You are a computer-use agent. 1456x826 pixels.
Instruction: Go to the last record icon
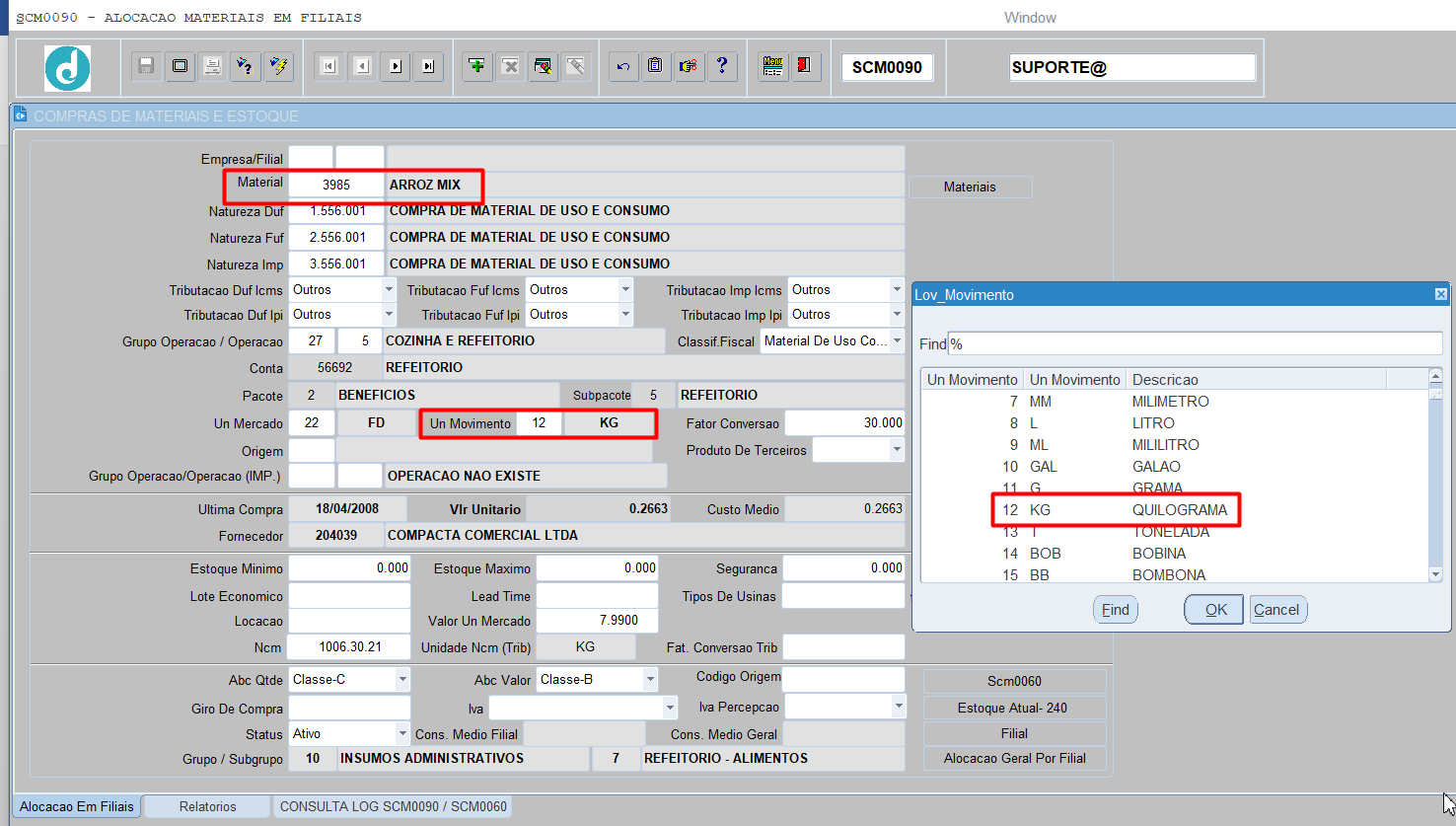click(x=428, y=66)
